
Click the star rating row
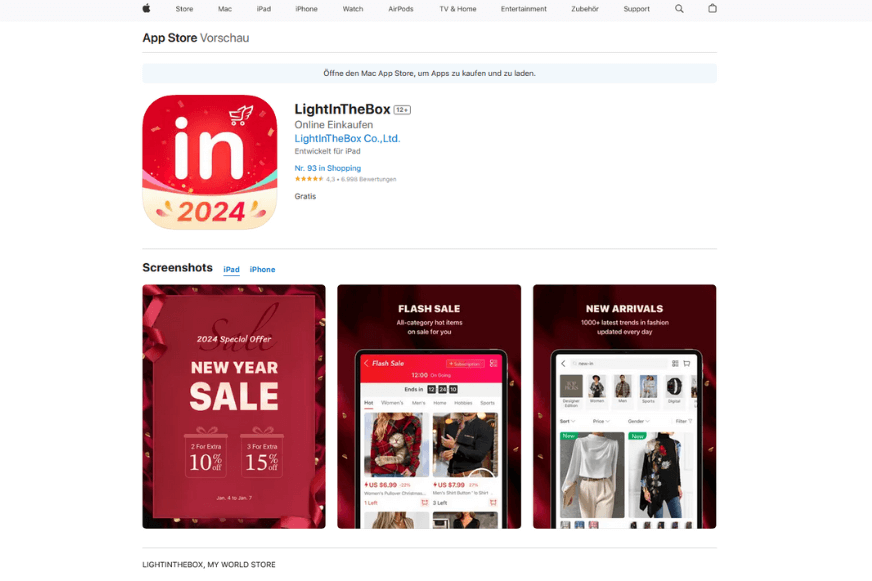click(345, 179)
